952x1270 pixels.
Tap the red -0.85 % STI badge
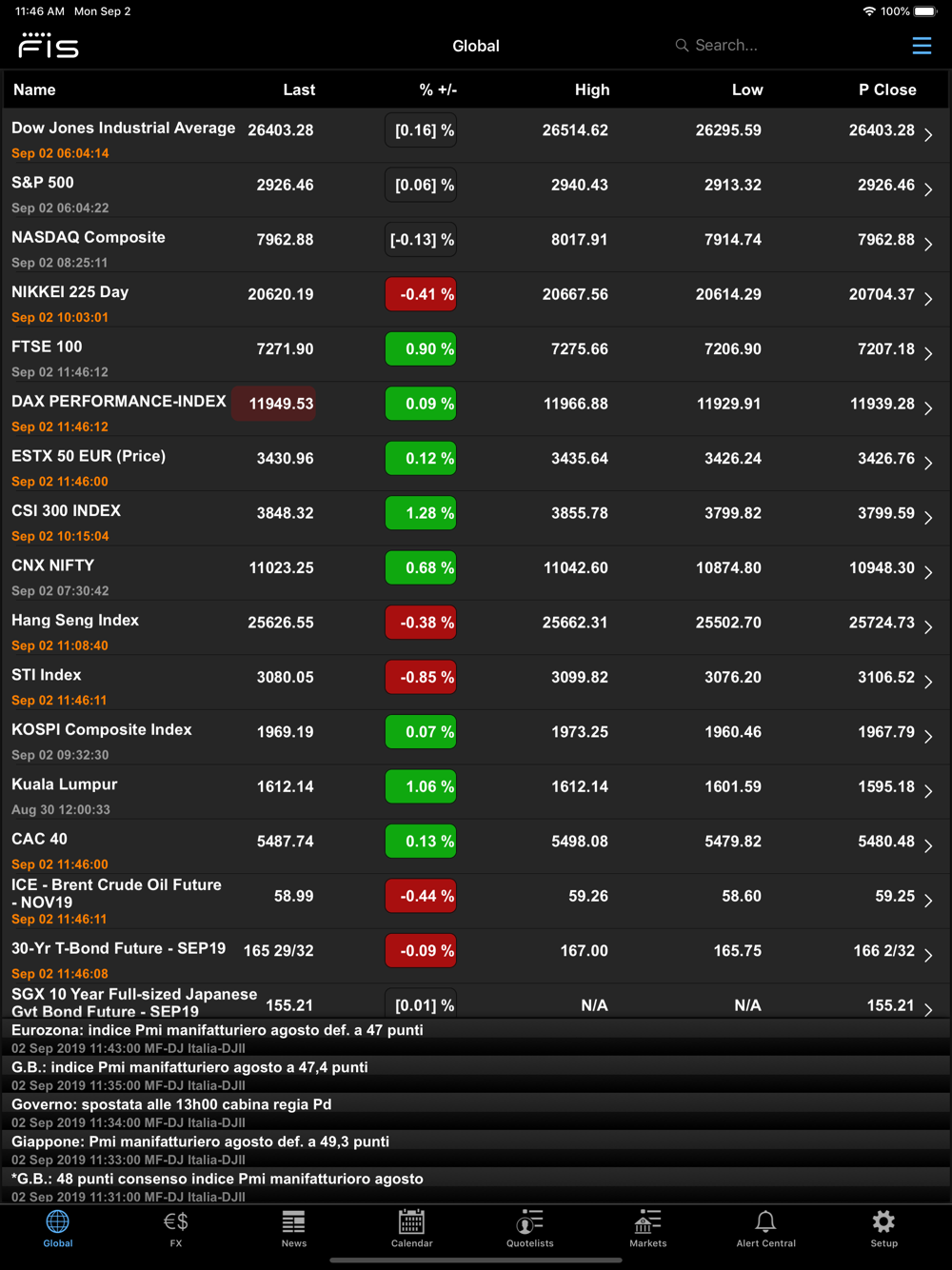(421, 677)
